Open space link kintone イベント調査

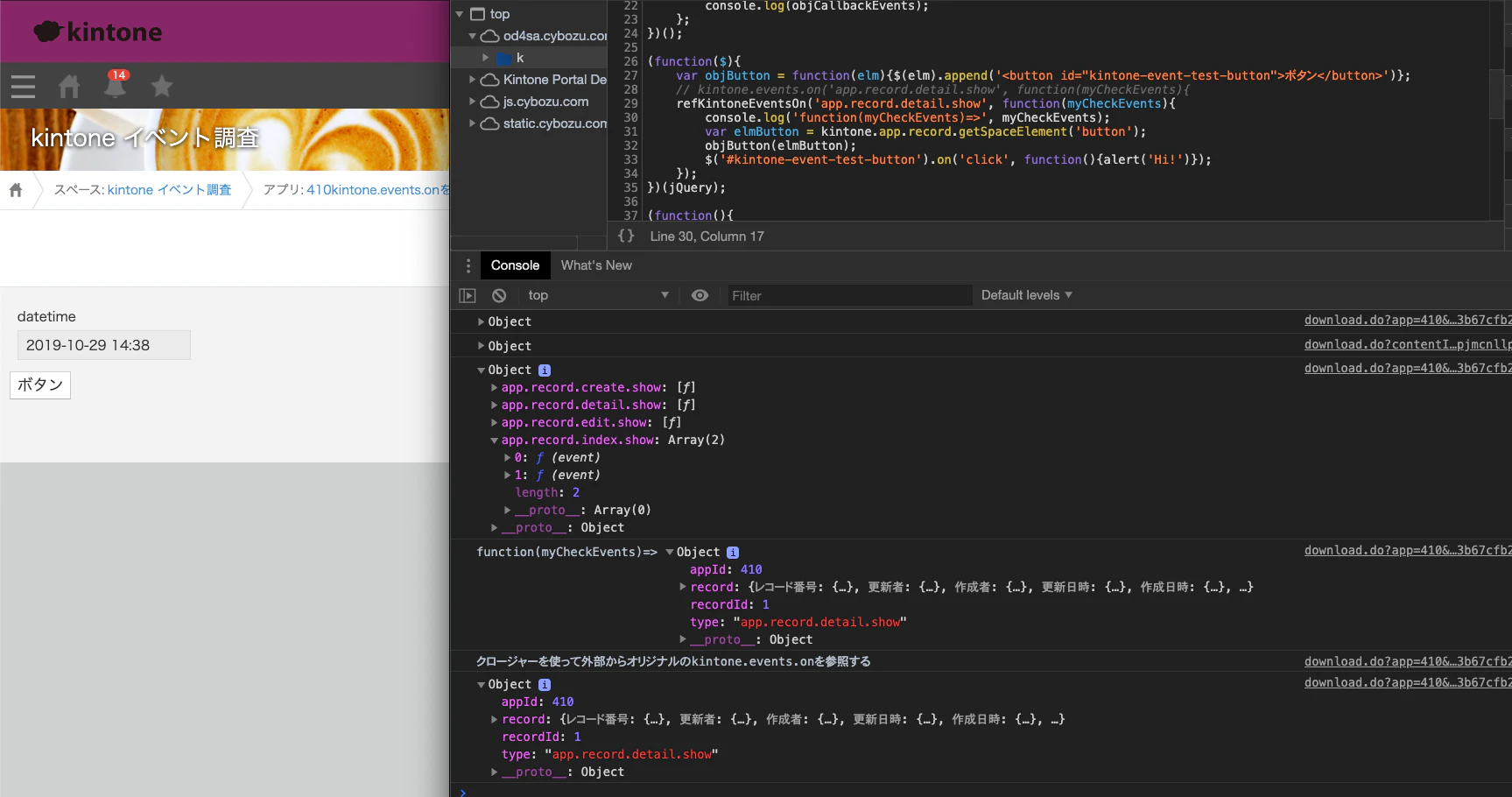[169, 190]
